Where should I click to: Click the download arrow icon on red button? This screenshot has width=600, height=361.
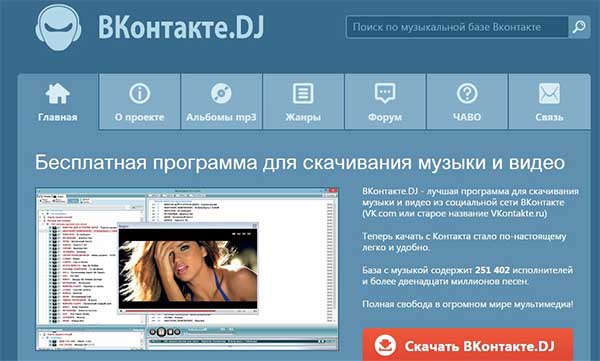tap(385, 345)
